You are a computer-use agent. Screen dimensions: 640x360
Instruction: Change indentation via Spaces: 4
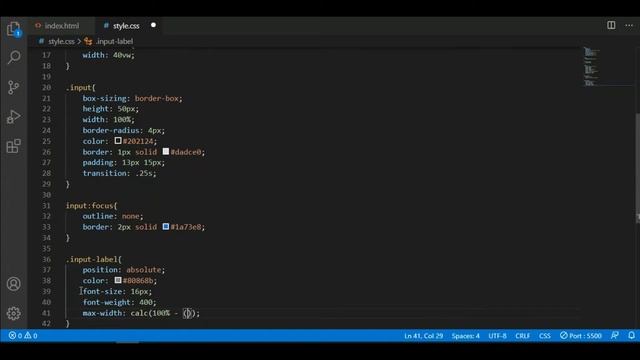[465, 336]
